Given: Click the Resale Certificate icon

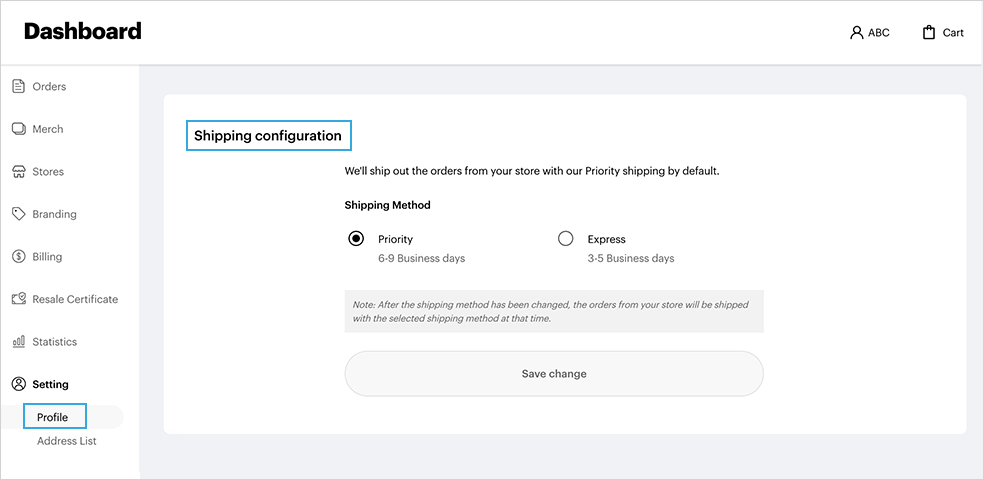Looking at the screenshot, I should pyautogui.click(x=18, y=299).
